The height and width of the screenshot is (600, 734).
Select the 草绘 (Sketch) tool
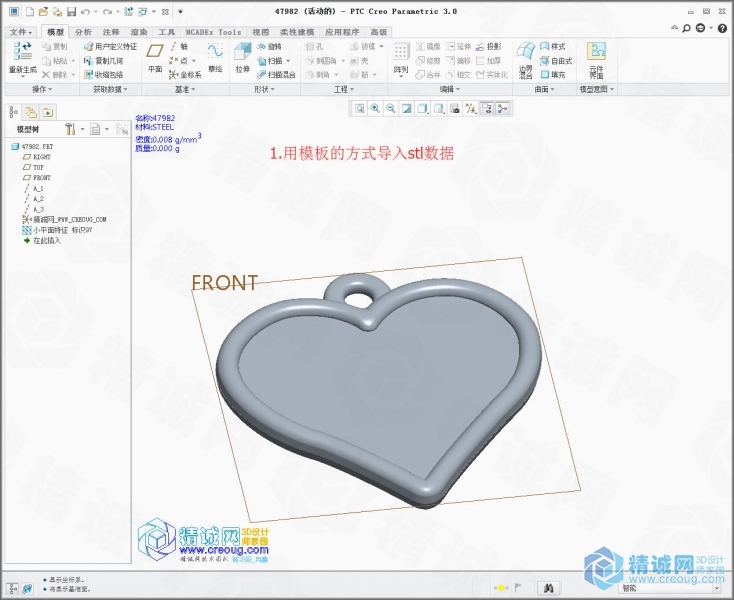coord(215,58)
